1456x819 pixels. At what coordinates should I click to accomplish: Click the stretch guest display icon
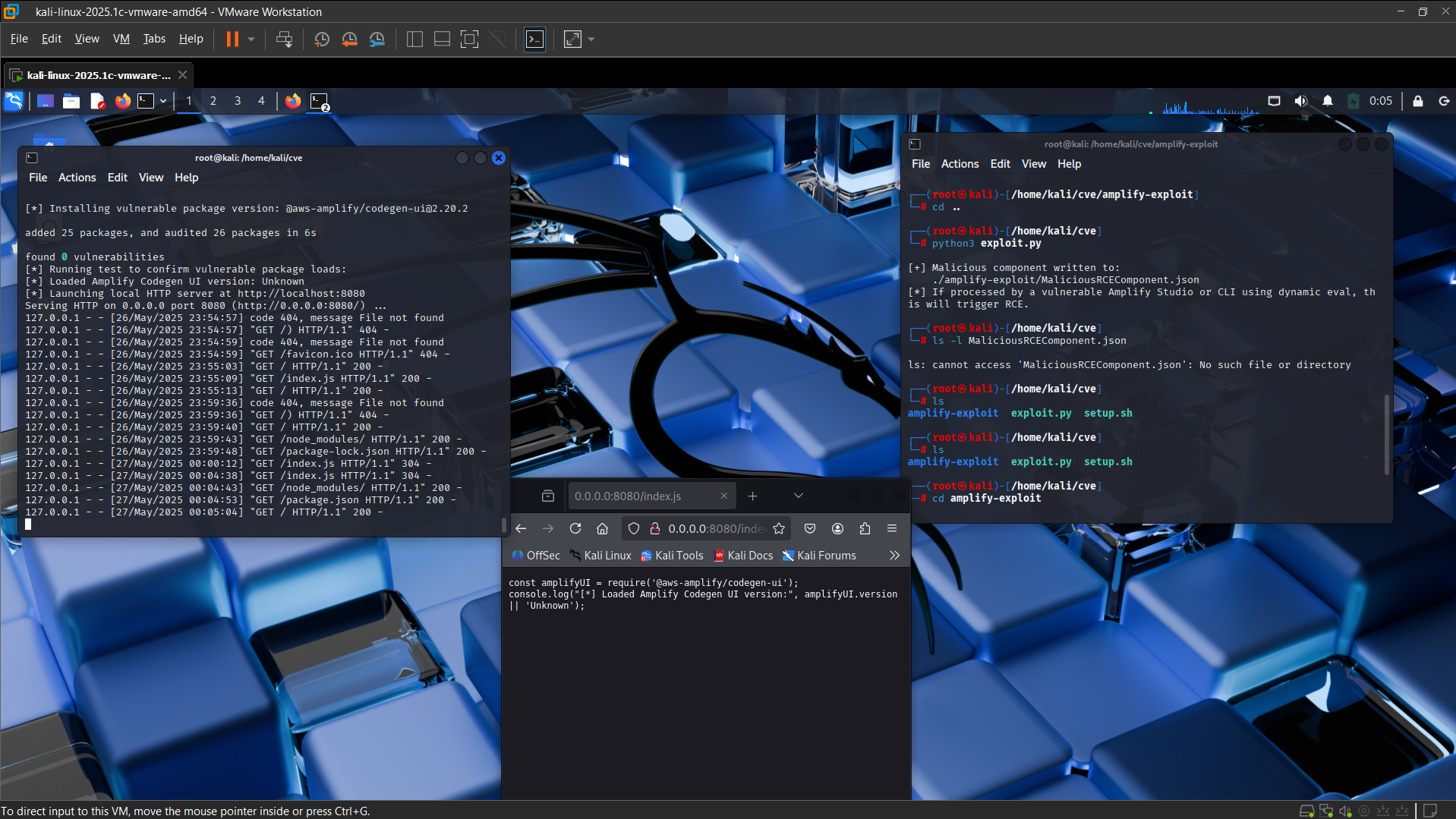572,39
